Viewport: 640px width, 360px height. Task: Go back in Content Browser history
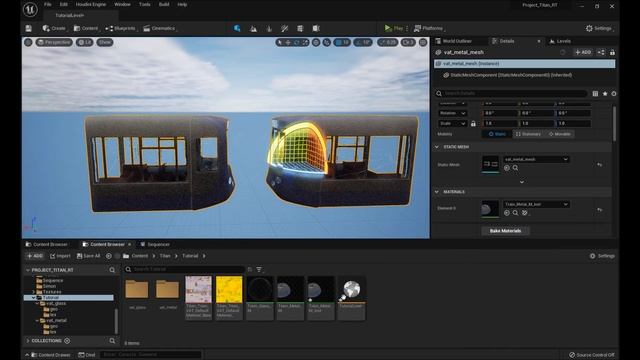(x=109, y=256)
